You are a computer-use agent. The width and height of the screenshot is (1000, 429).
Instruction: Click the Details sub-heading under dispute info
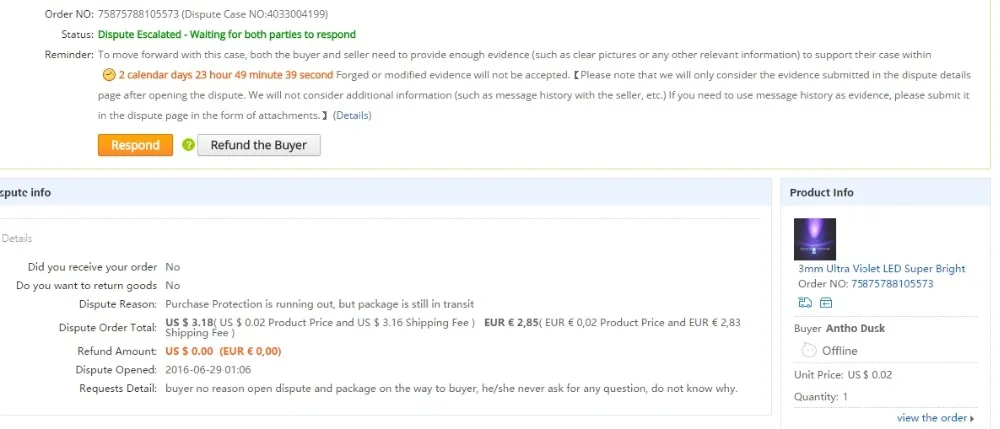pyautogui.click(x=17, y=238)
